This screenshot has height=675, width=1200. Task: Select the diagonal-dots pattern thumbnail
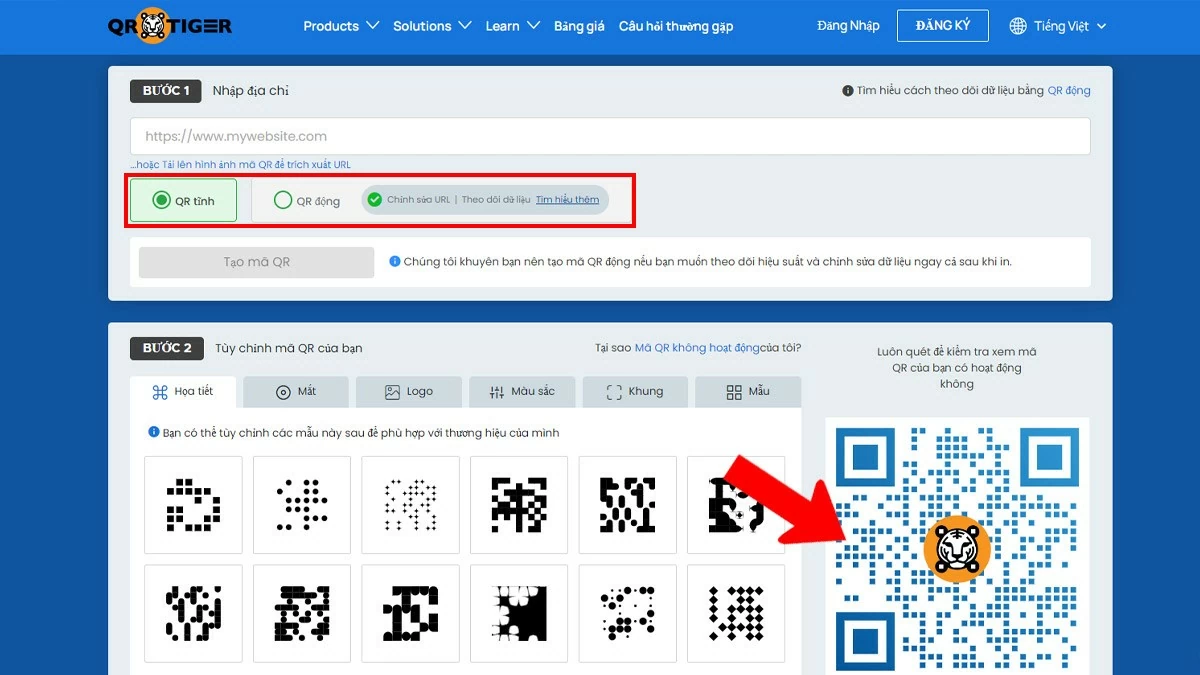(302, 505)
